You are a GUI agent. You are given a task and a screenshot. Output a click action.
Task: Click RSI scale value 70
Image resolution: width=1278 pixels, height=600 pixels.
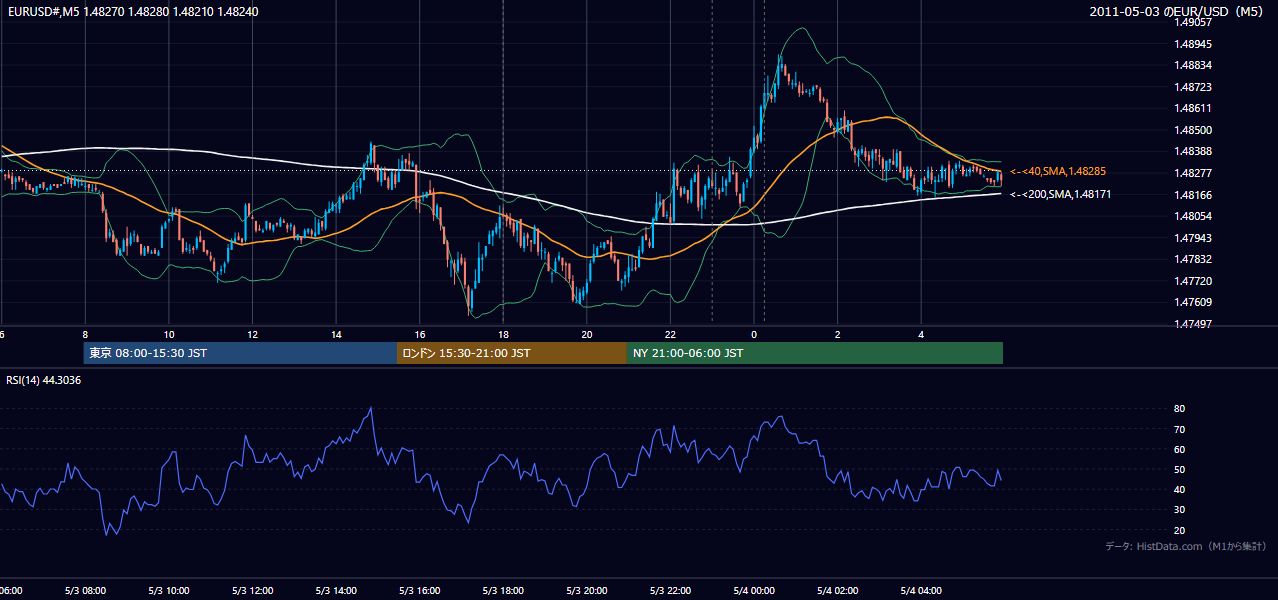1179,429
